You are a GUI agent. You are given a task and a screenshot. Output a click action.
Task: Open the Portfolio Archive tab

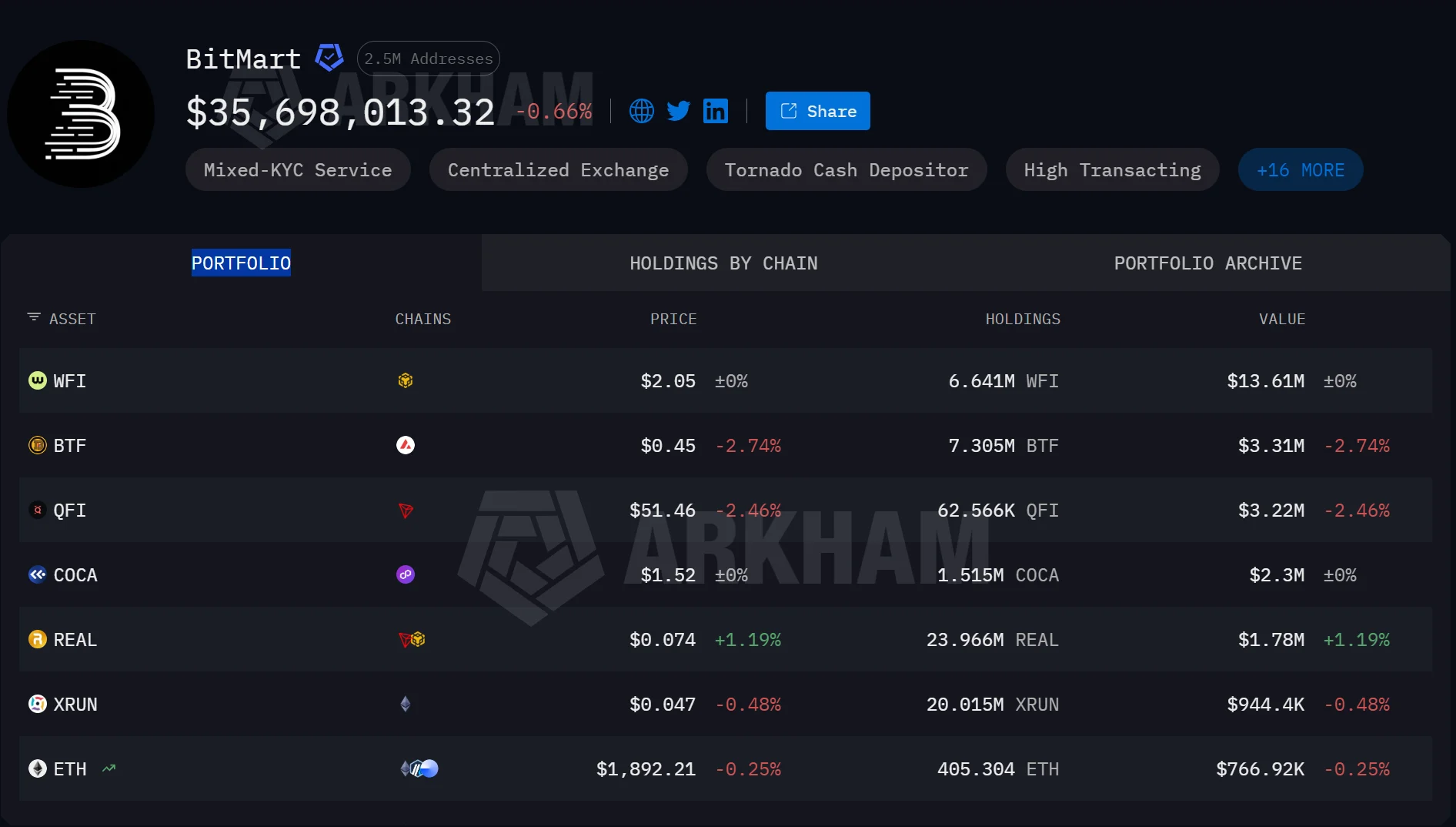(1208, 263)
